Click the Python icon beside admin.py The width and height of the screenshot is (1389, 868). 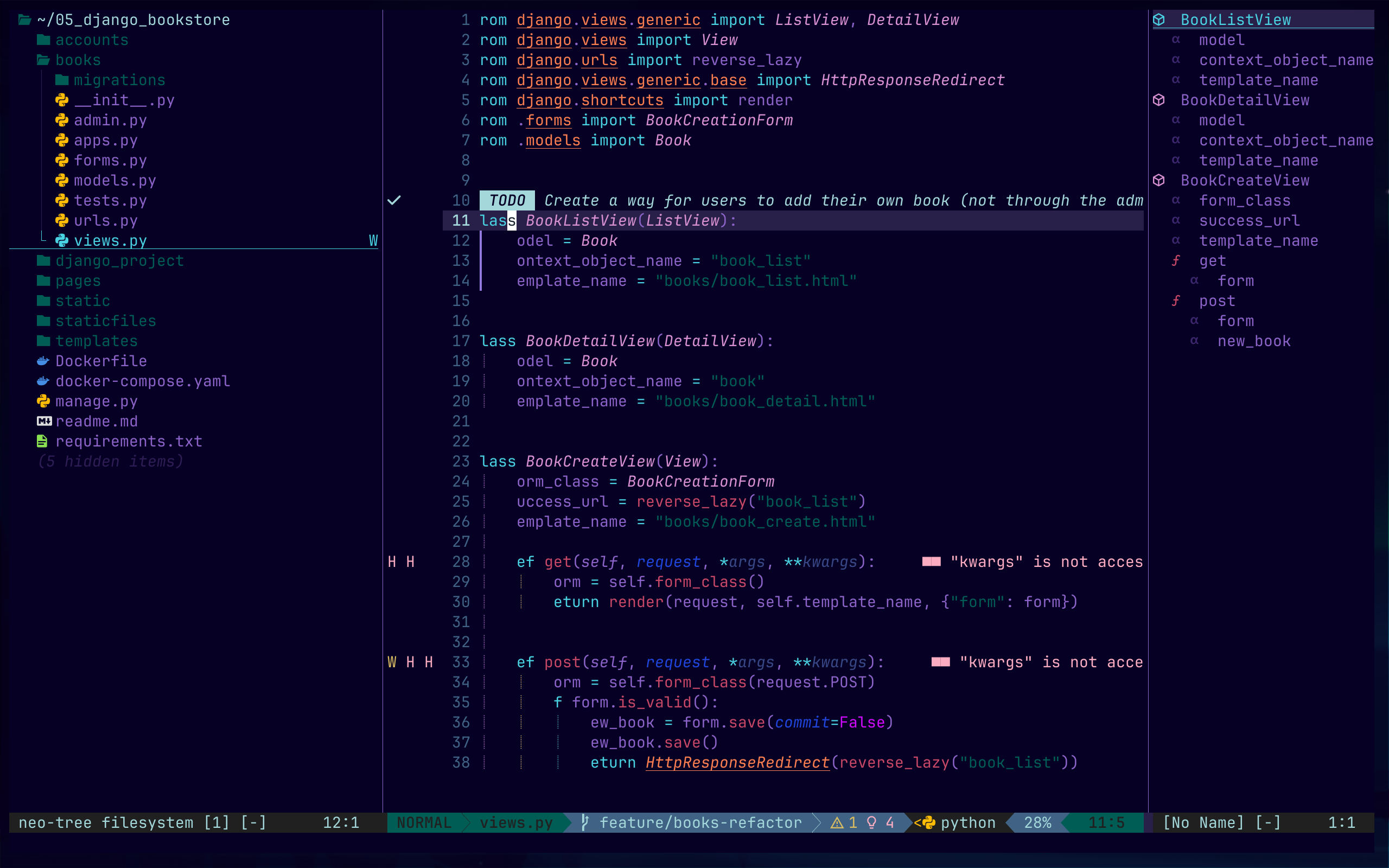[62, 120]
